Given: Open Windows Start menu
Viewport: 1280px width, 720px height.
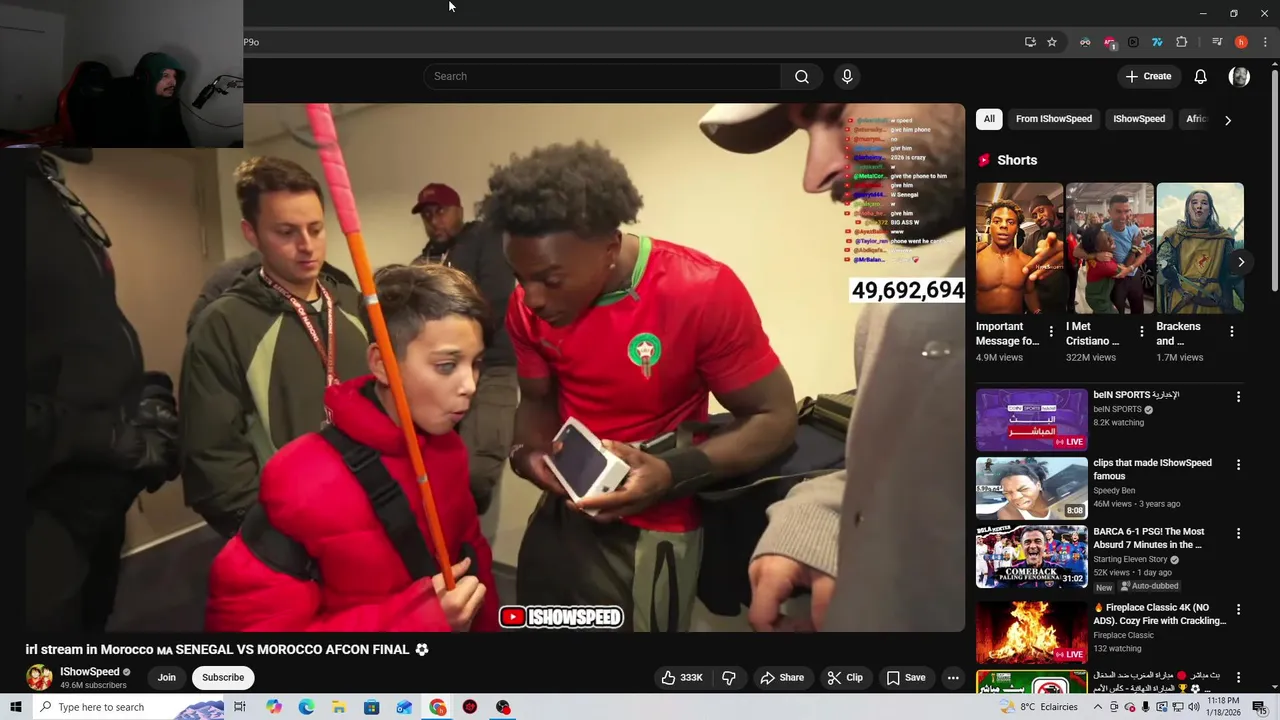Looking at the screenshot, I should pos(15,707).
